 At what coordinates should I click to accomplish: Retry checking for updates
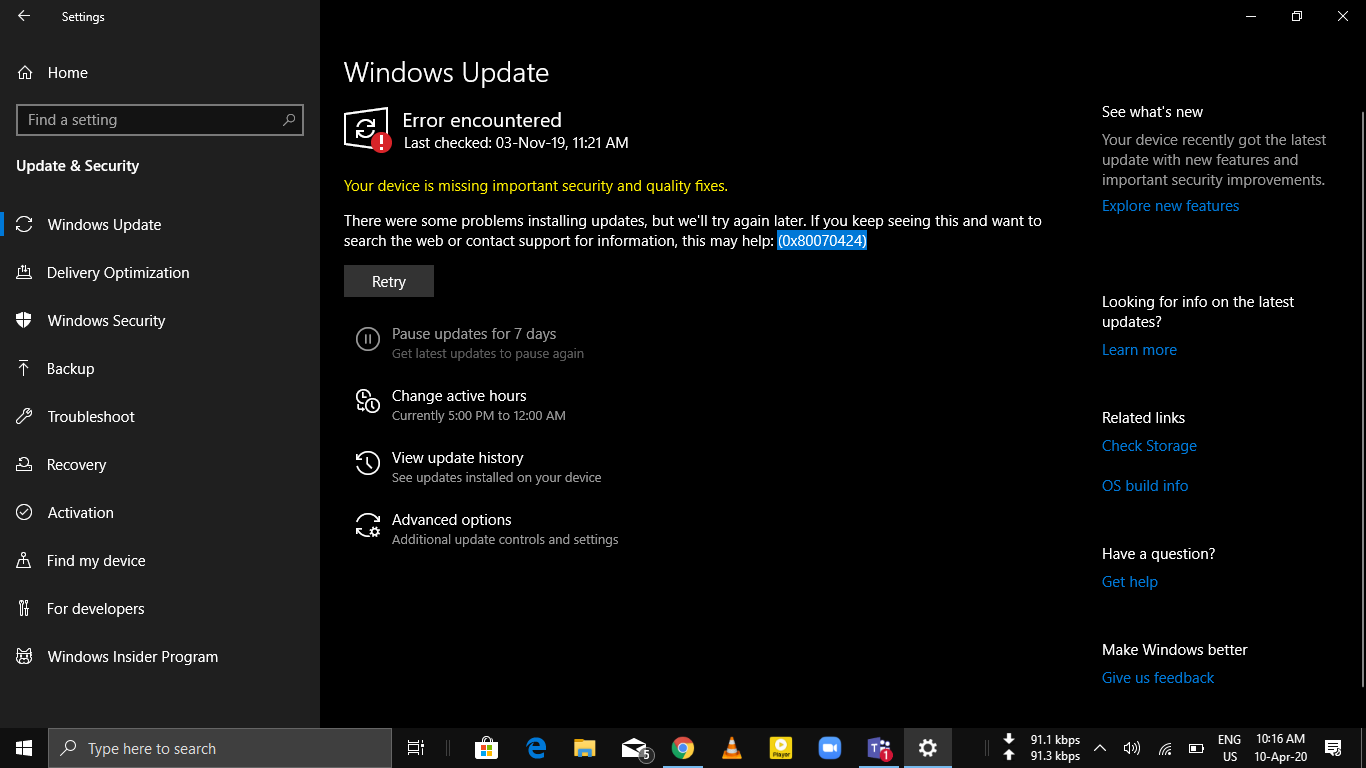pyautogui.click(x=388, y=281)
